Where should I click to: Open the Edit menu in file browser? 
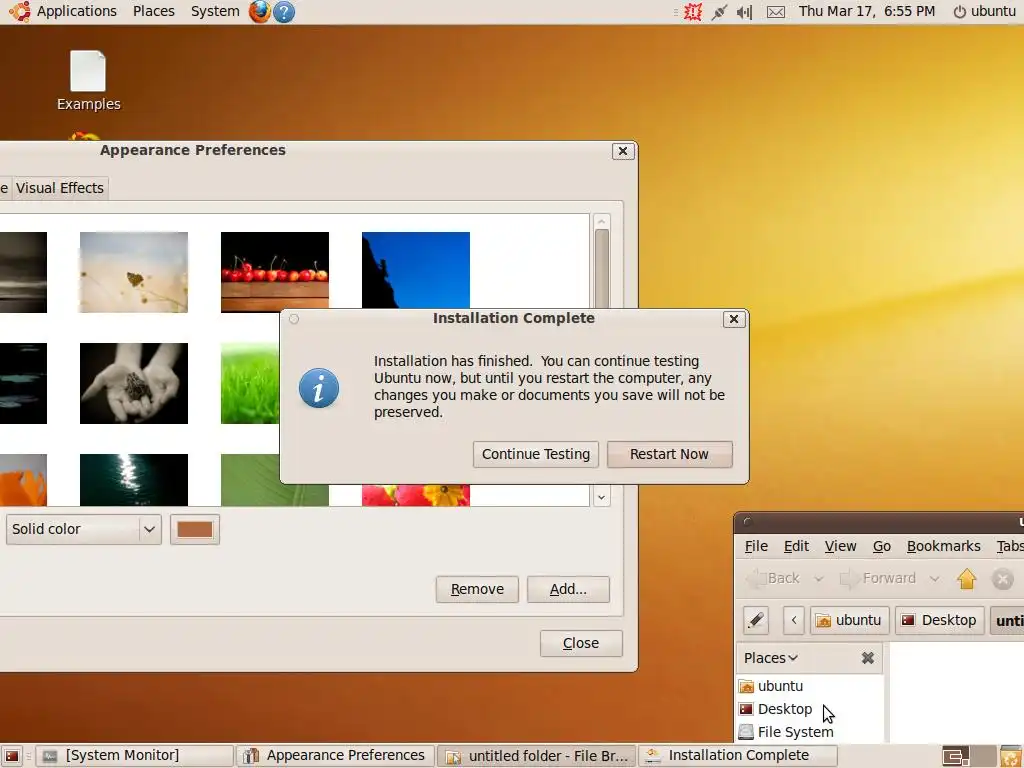(796, 546)
